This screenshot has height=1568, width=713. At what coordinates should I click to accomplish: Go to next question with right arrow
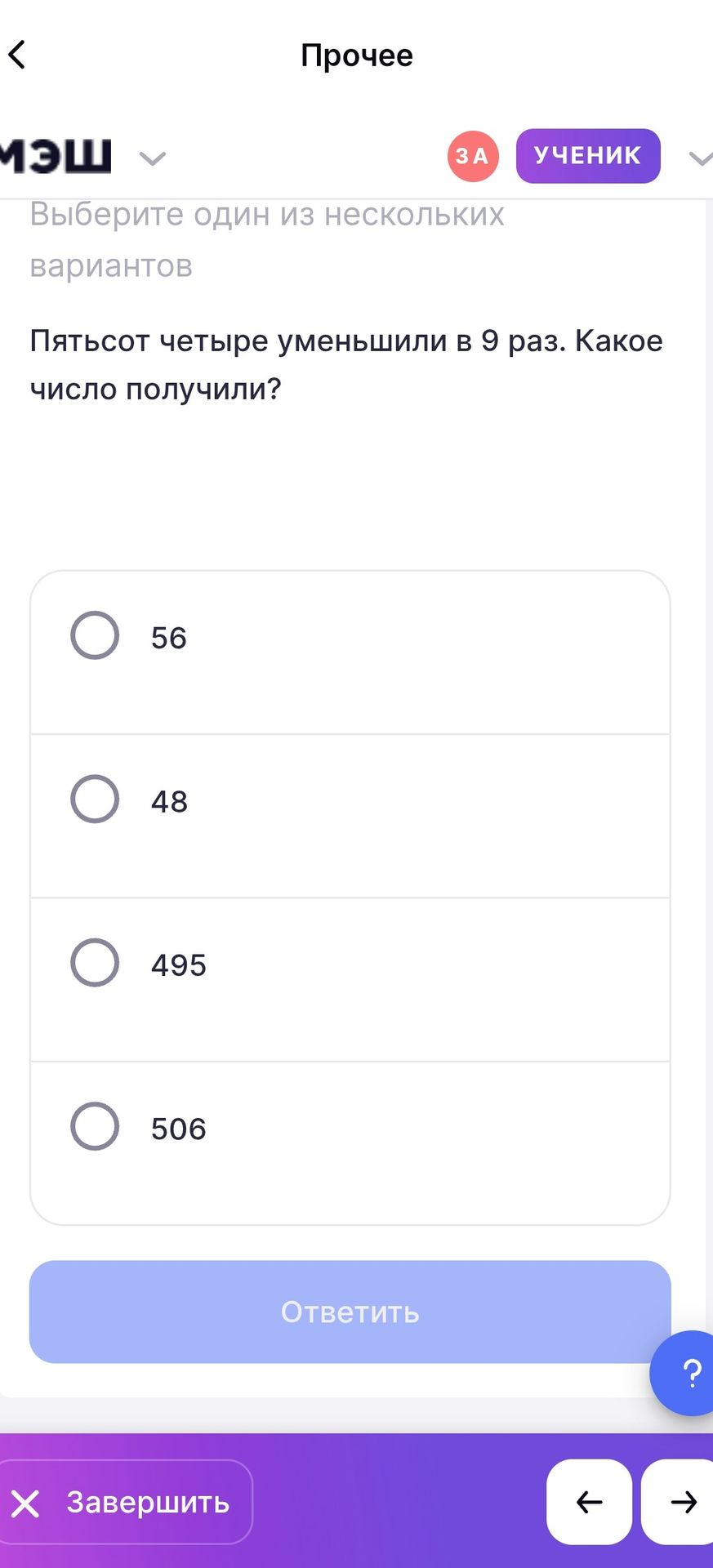click(x=679, y=1501)
